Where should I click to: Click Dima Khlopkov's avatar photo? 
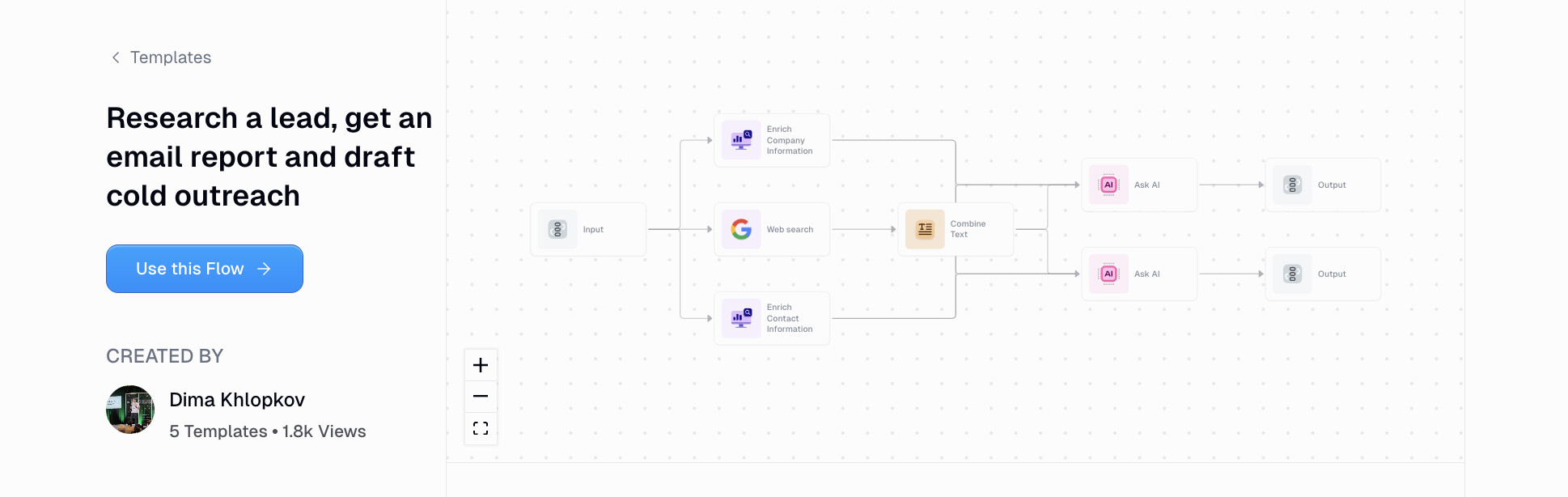pyautogui.click(x=130, y=410)
